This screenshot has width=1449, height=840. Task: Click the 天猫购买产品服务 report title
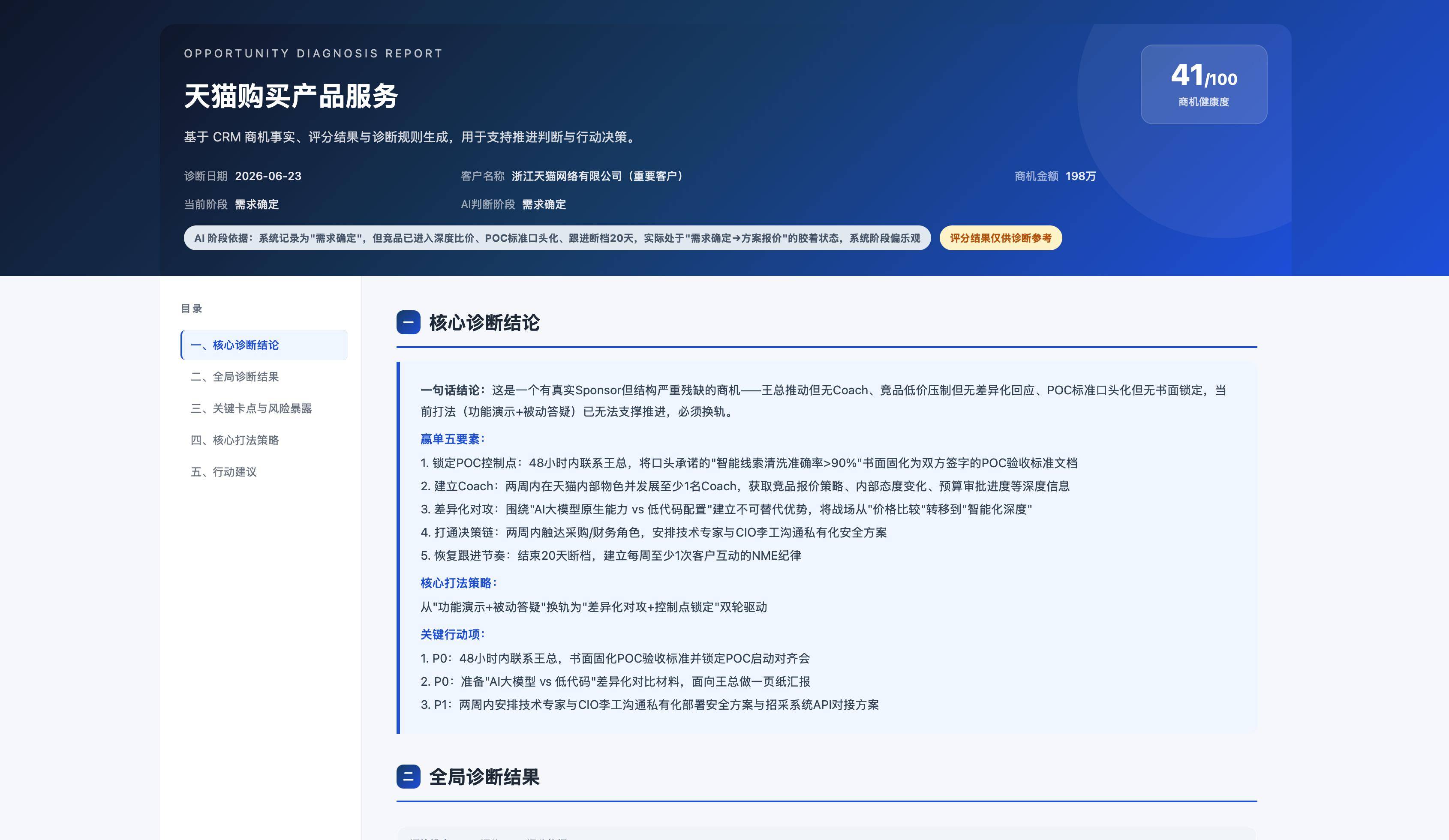291,96
